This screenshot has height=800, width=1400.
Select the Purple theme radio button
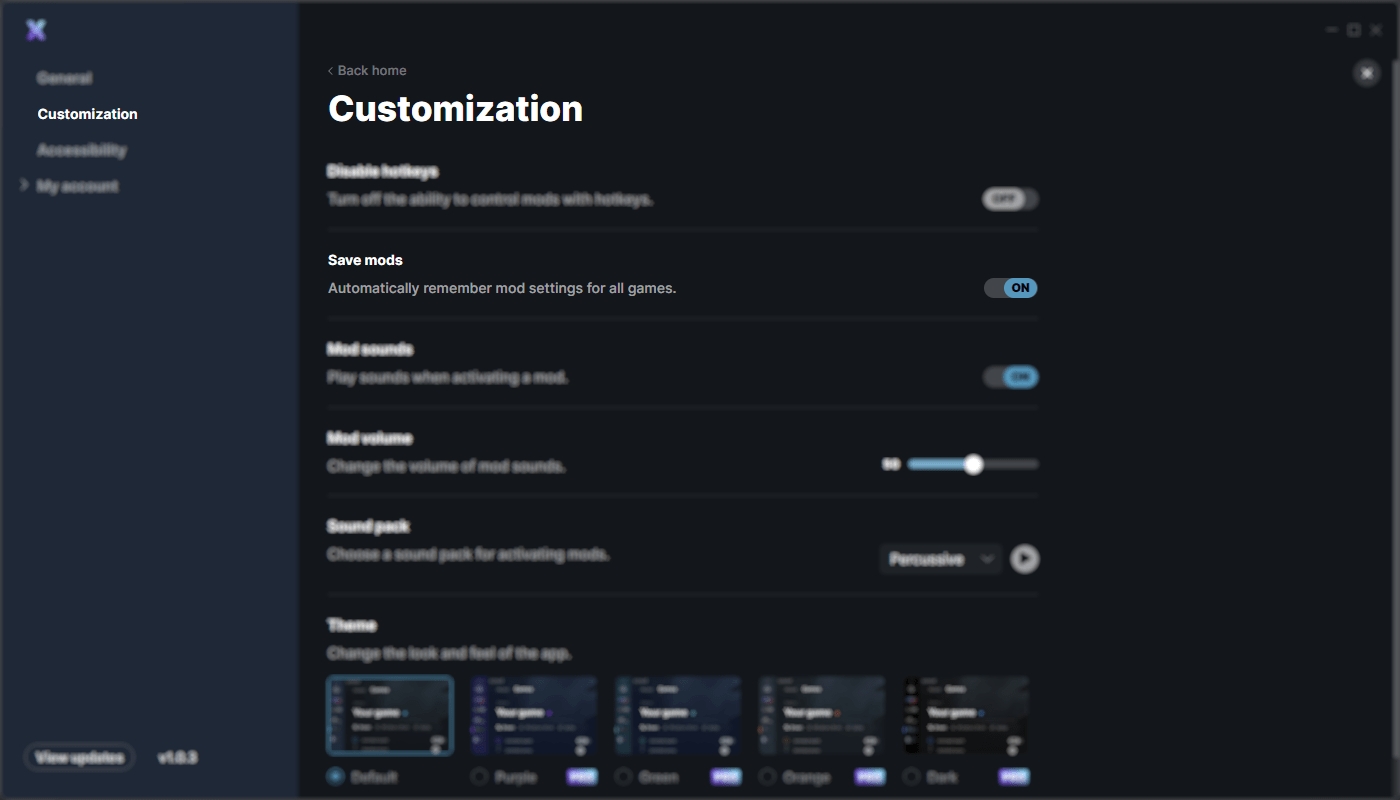coord(480,777)
